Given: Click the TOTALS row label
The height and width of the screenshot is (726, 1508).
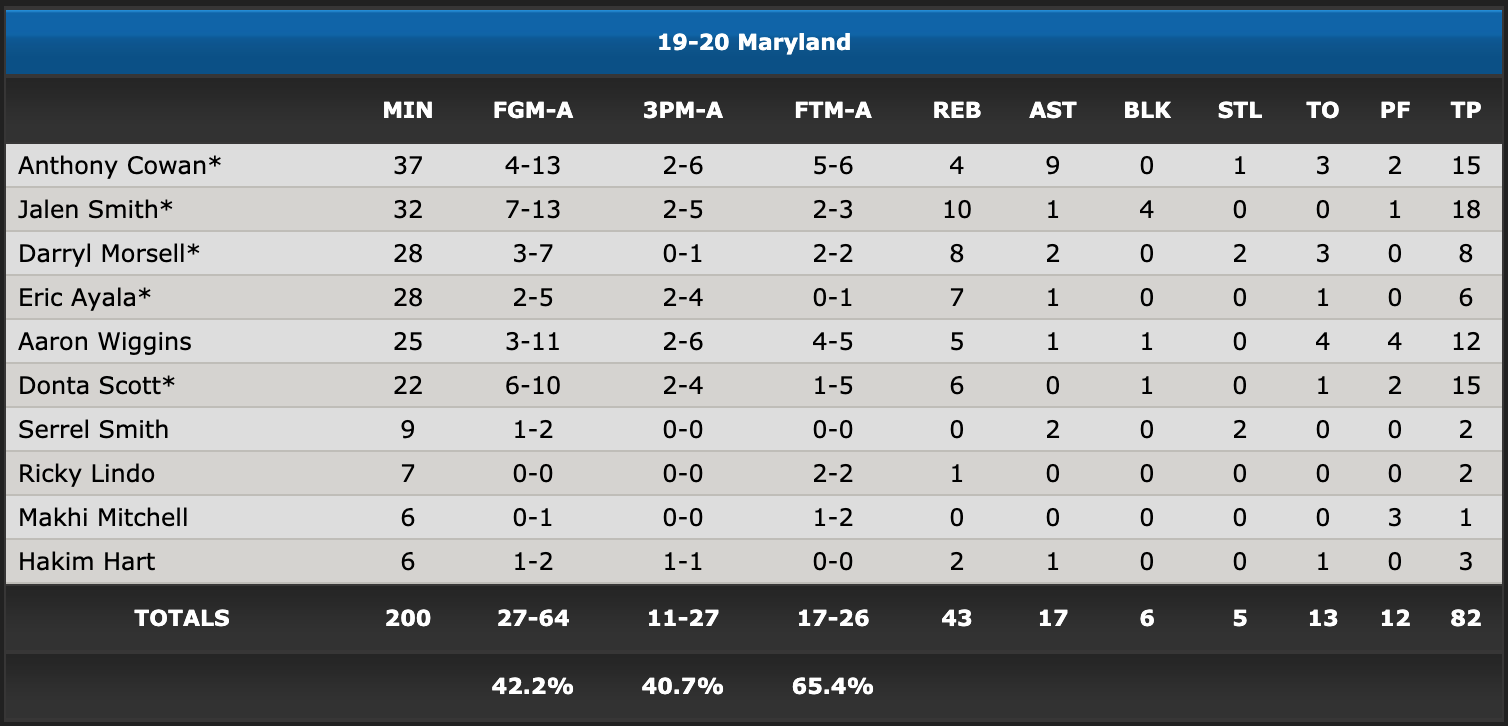Looking at the screenshot, I should pyautogui.click(x=182, y=618).
